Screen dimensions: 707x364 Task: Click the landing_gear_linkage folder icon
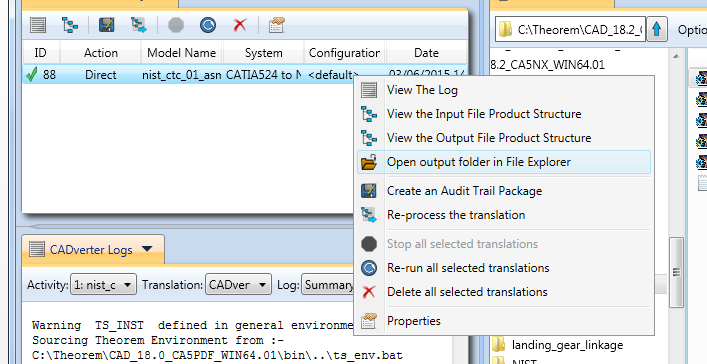click(498, 345)
